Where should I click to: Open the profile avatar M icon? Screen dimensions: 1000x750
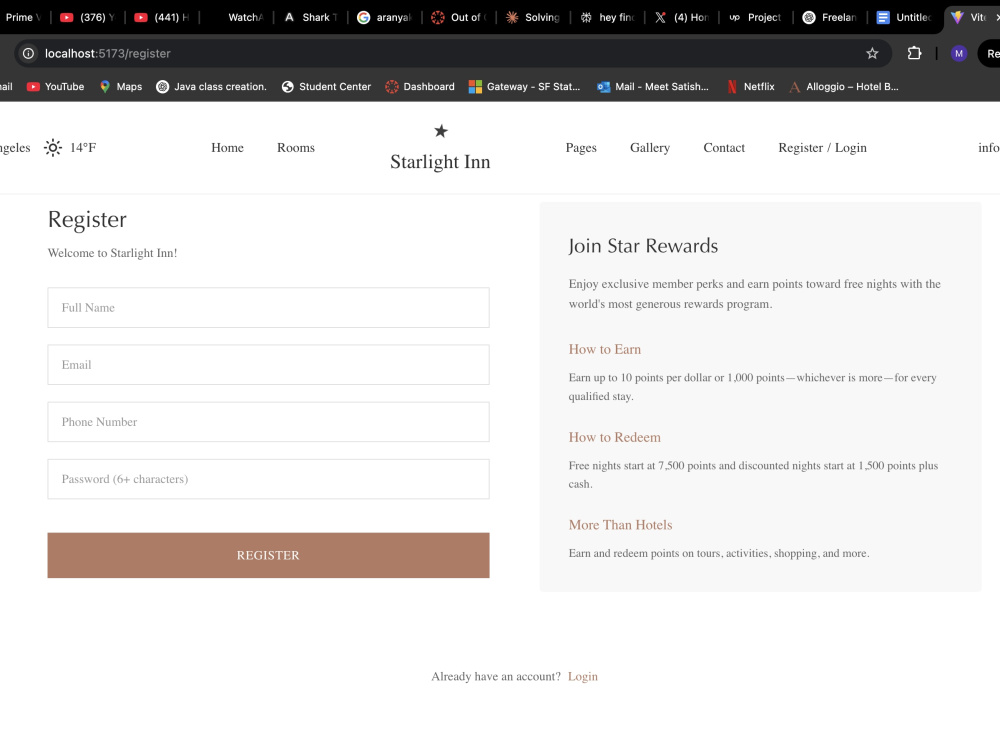coord(959,54)
